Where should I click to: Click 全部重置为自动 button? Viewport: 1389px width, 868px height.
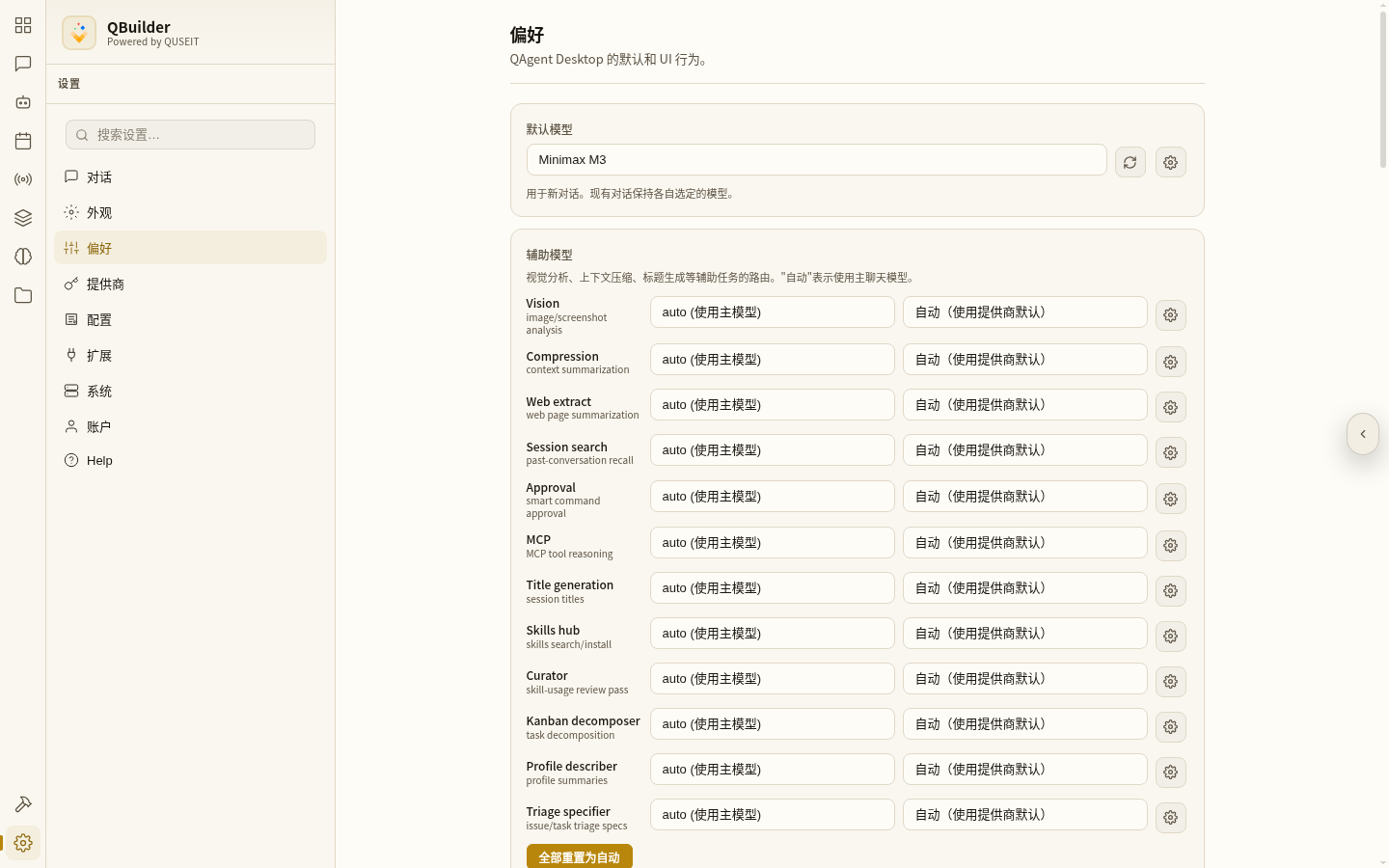click(x=580, y=856)
